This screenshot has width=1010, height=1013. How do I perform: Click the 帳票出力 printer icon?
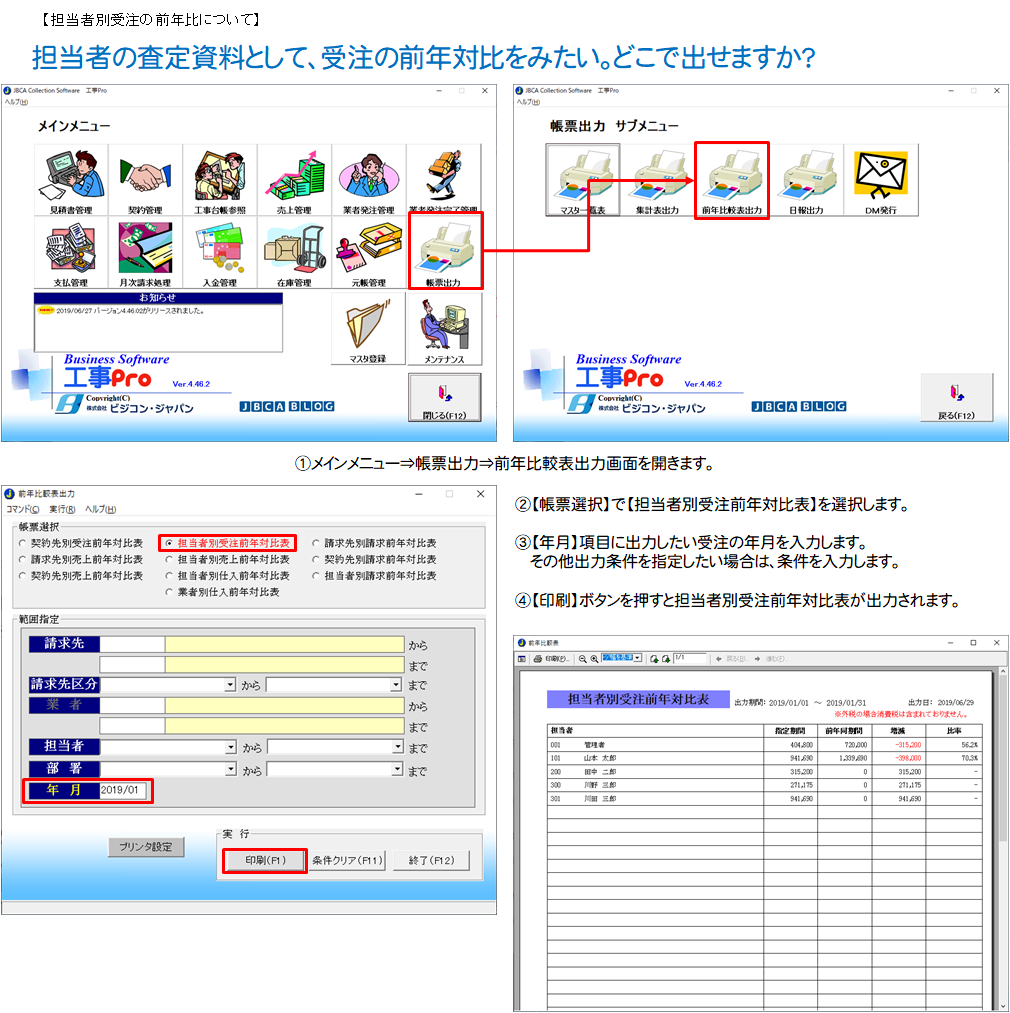click(444, 252)
